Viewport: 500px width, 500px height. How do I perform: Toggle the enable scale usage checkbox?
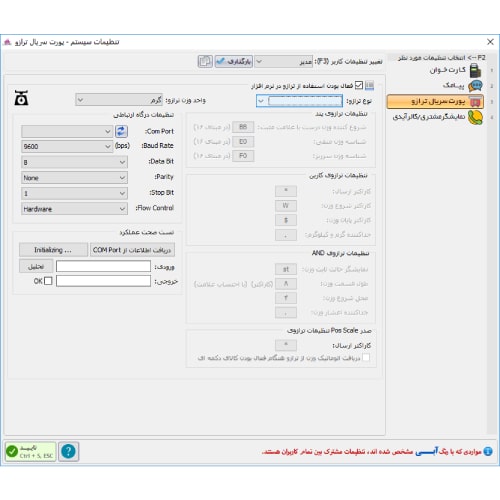tap(359, 85)
